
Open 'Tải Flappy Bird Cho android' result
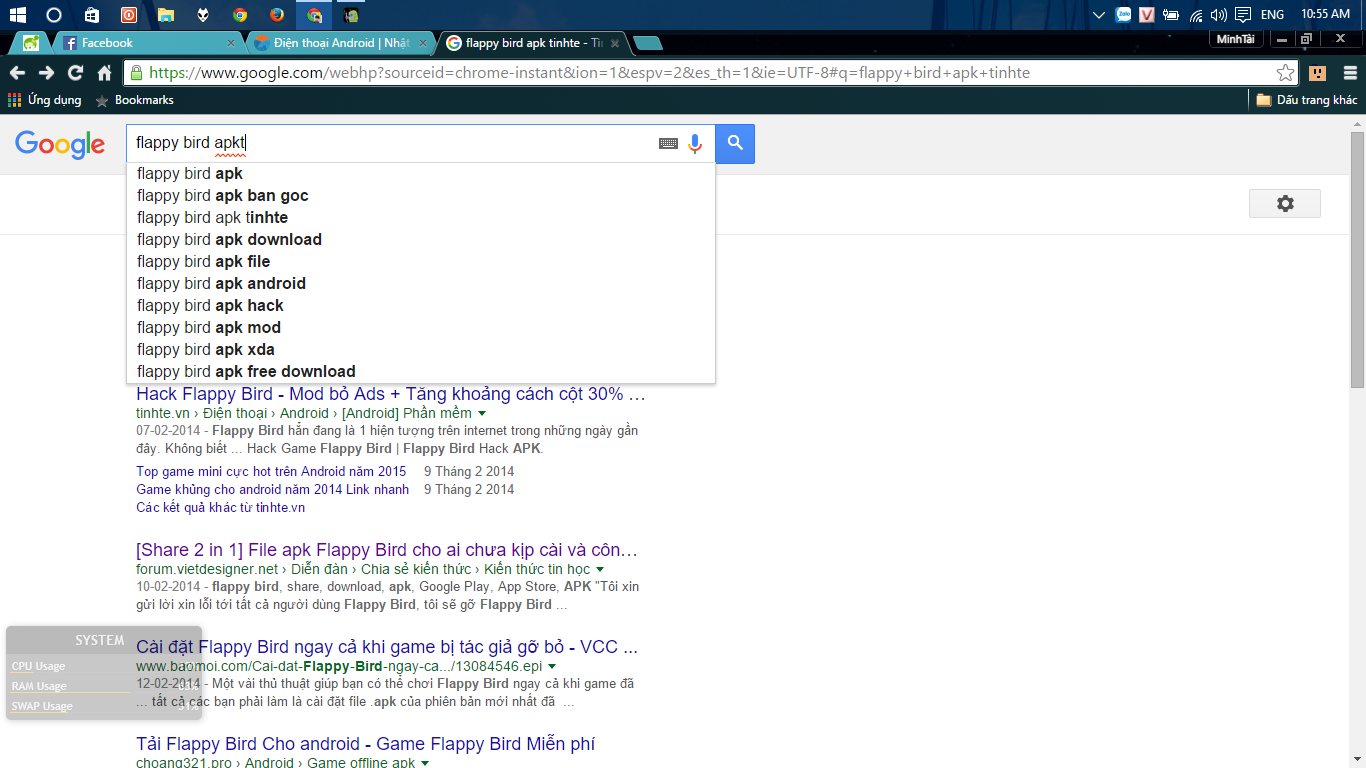tap(365, 744)
